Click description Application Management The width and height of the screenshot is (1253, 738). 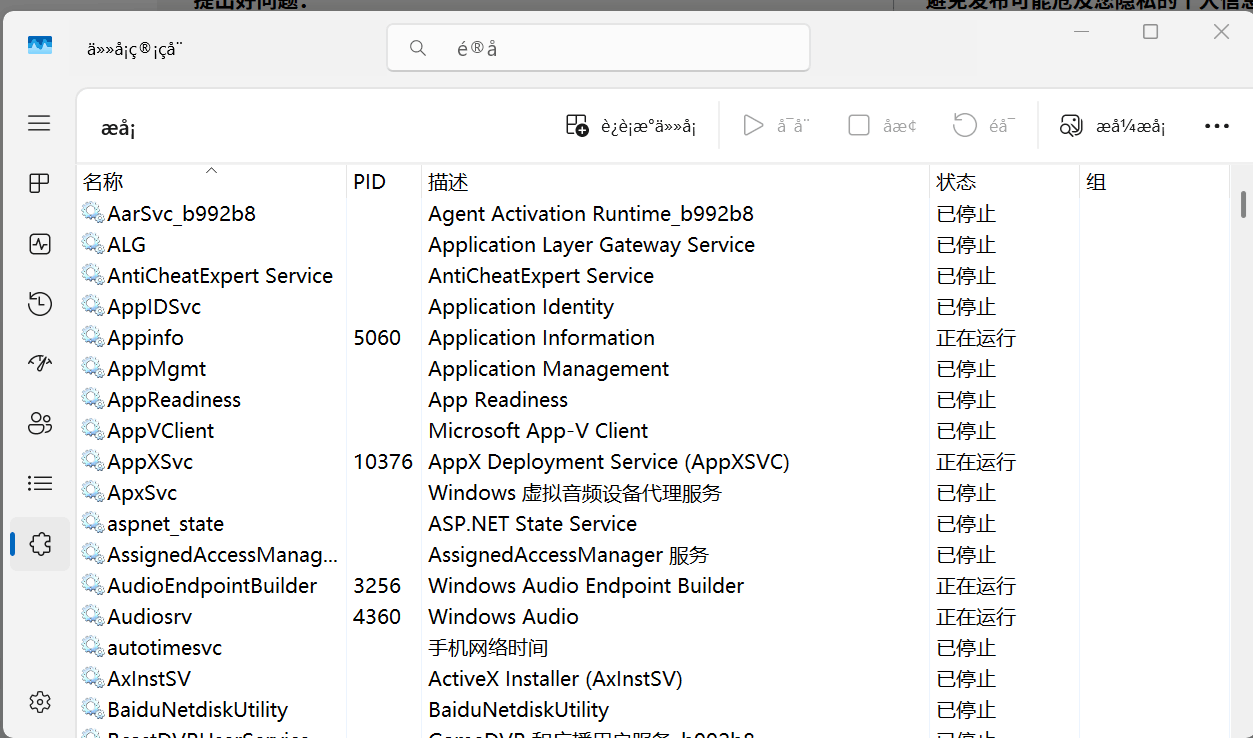[548, 369]
